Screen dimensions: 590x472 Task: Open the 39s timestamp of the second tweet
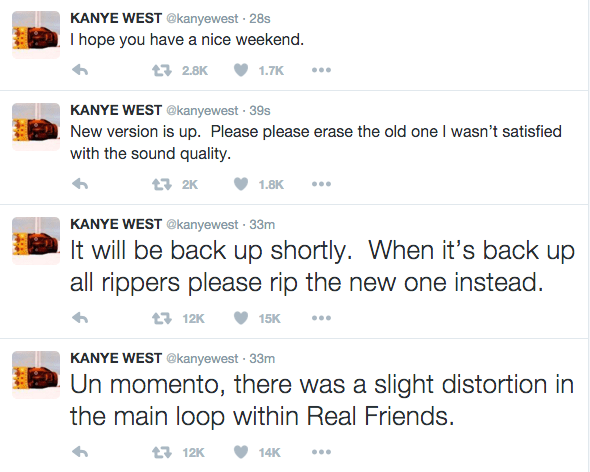pos(260,110)
